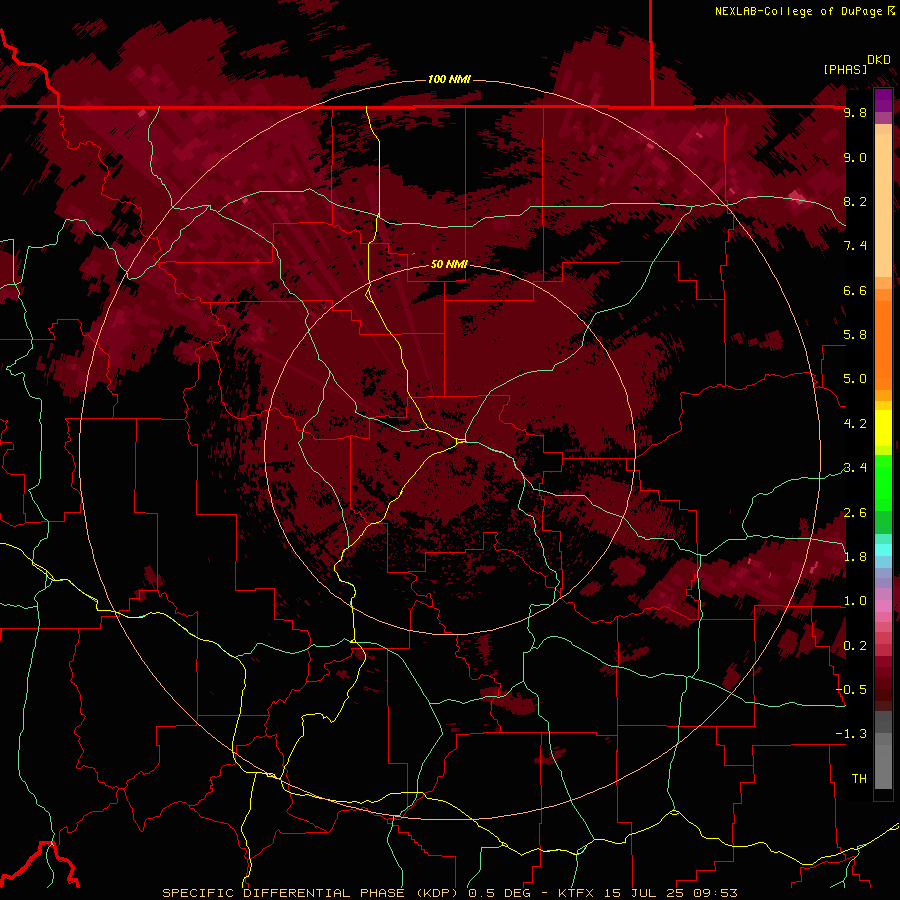900x900 pixels.
Task: Click the 2.6 legend value
Action: tap(855, 513)
